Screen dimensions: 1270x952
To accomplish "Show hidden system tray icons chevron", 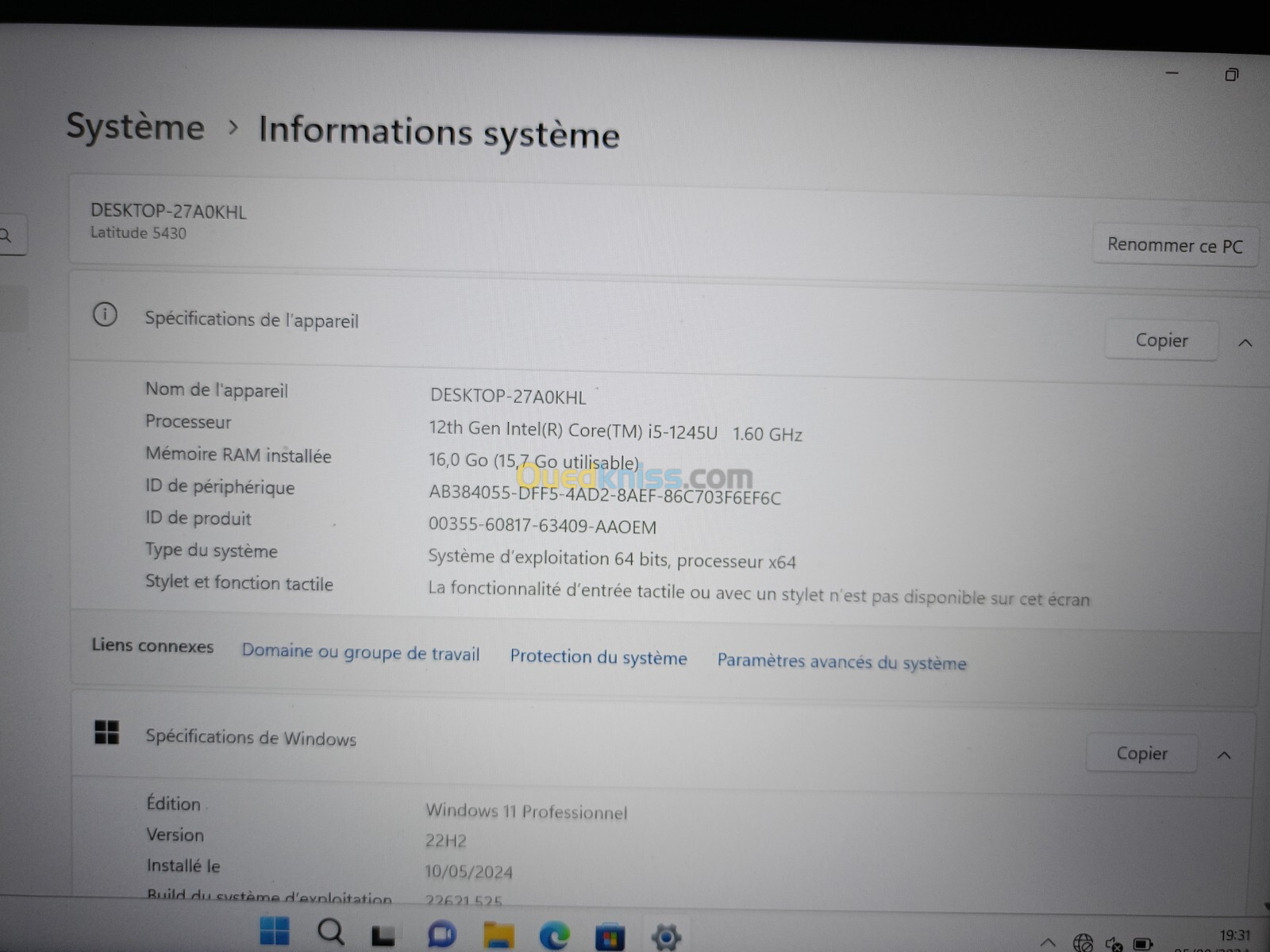I will click(x=1048, y=942).
